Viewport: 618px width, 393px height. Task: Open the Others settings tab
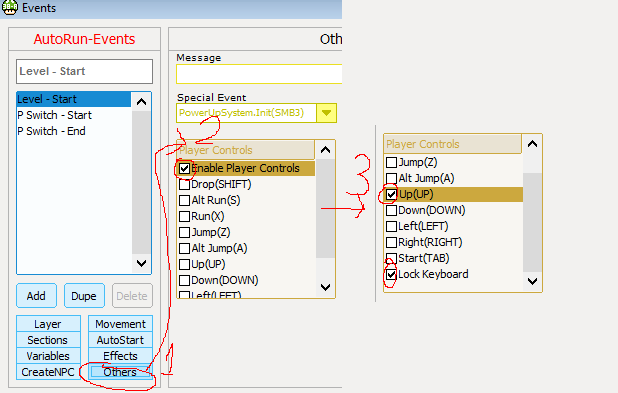[x=120, y=372]
